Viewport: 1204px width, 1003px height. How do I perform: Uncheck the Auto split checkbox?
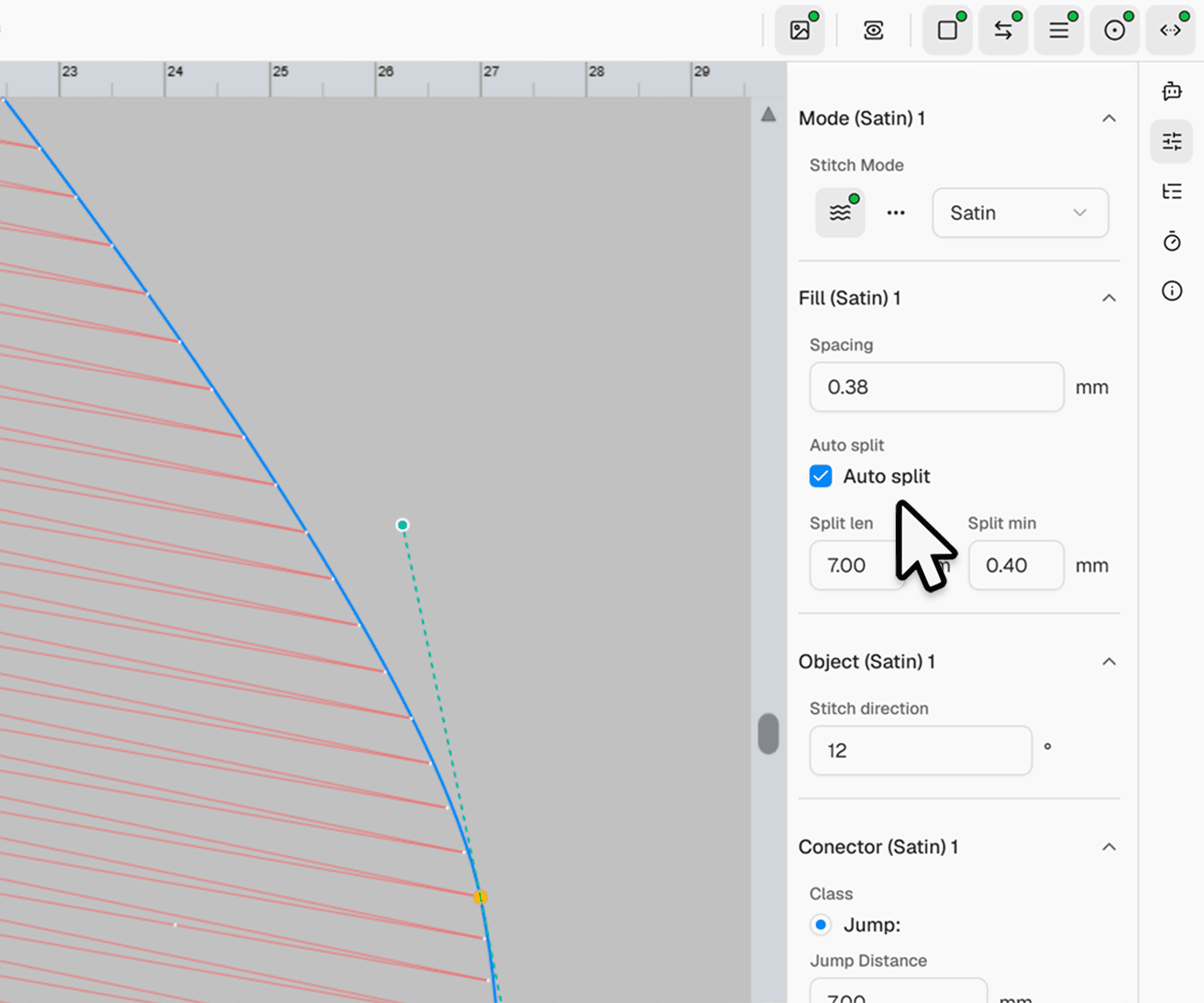click(x=821, y=476)
